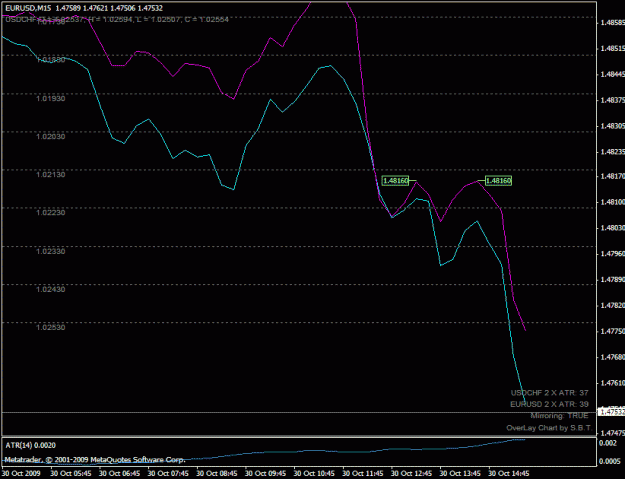Click the '30 Oct 2009' time axis label
The image size is (625, 479).
pyautogui.click(x=21, y=473)
